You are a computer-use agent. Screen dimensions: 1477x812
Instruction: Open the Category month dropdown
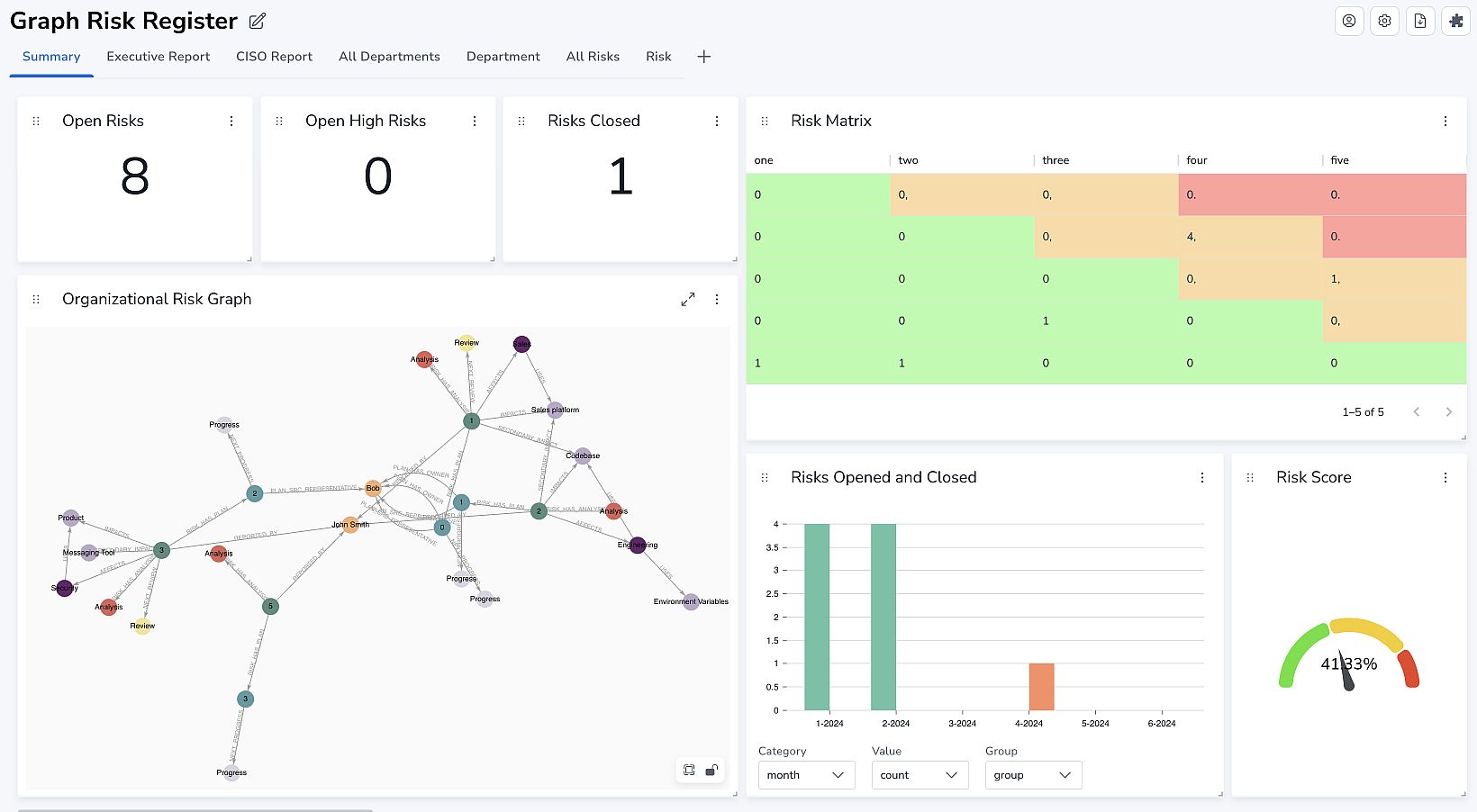coord(807,775)
